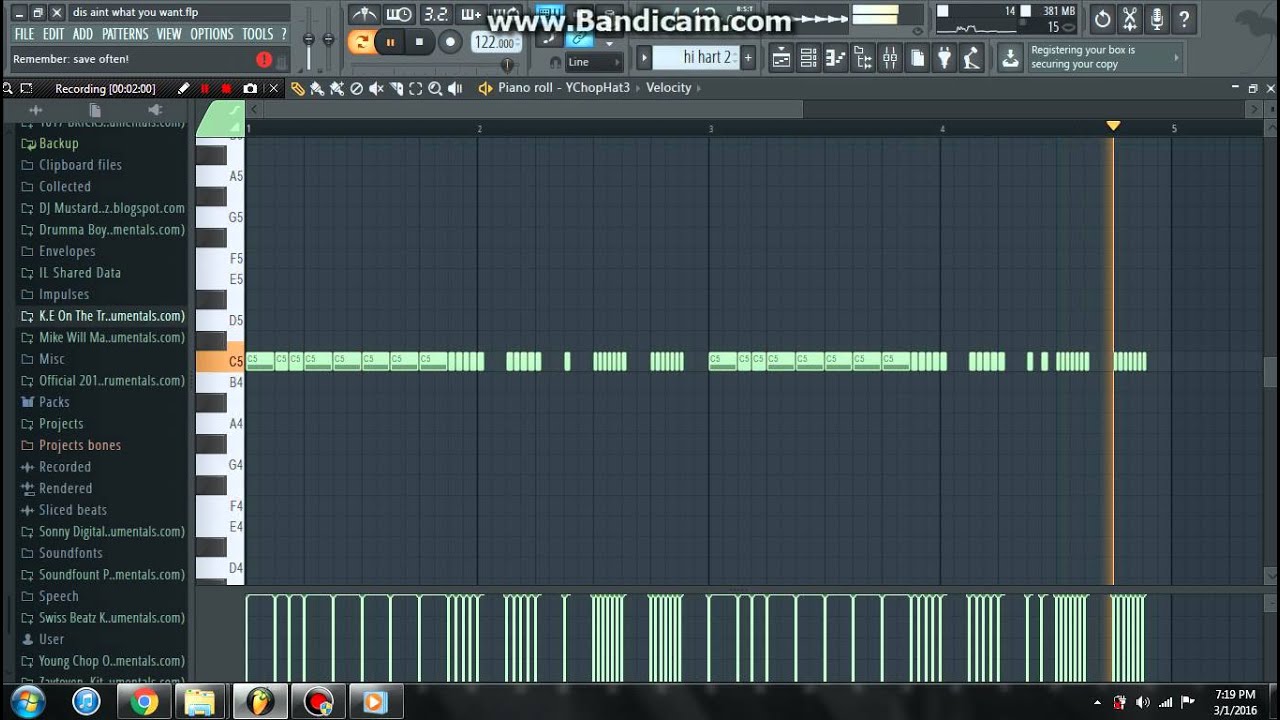Expand the Packs folder
Viewport: 1280px width, 720px height.
(54, 402)
